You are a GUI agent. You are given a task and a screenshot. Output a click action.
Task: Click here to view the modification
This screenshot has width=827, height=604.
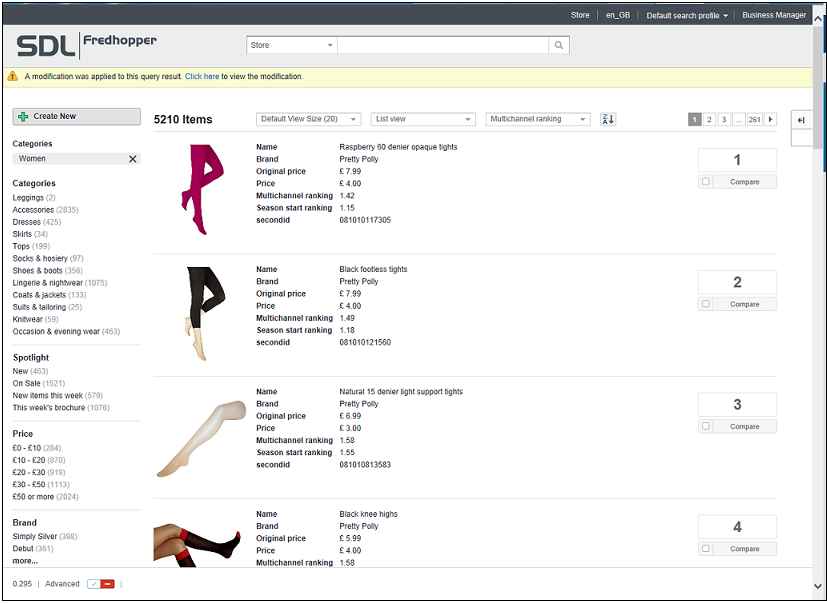(202, 76)
